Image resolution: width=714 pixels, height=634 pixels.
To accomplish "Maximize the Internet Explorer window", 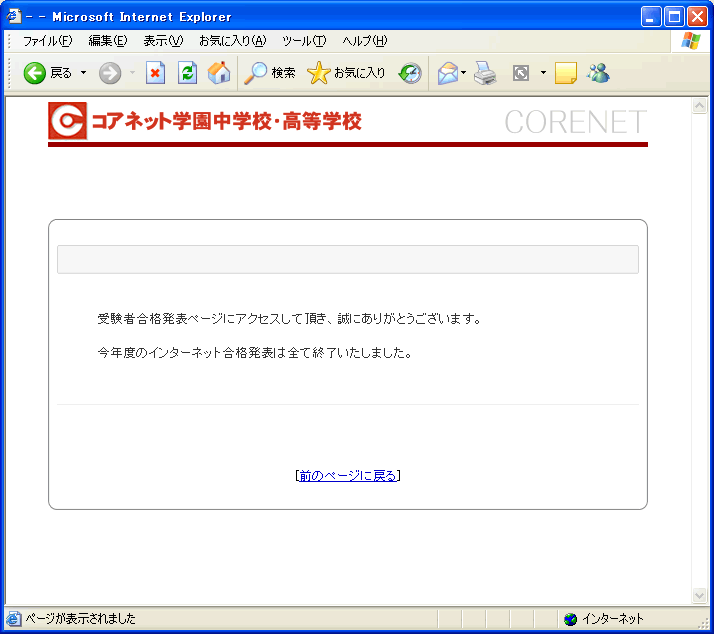I will [x=674, y=17].
